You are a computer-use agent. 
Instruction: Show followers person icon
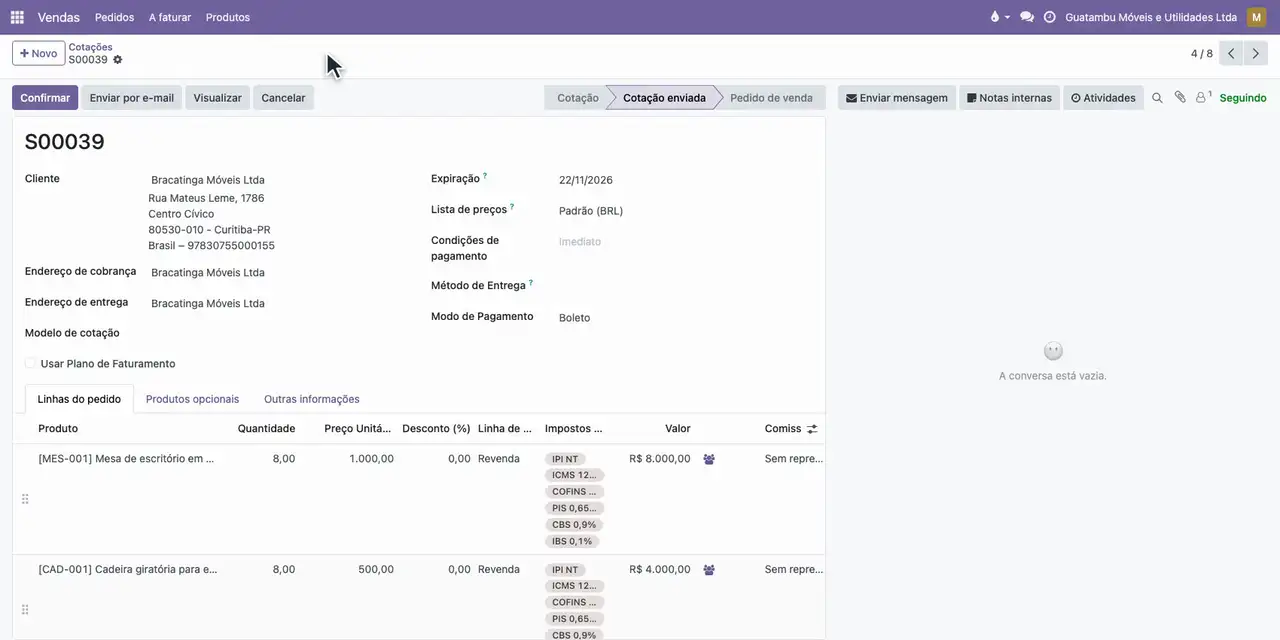tap(1203, 98)
